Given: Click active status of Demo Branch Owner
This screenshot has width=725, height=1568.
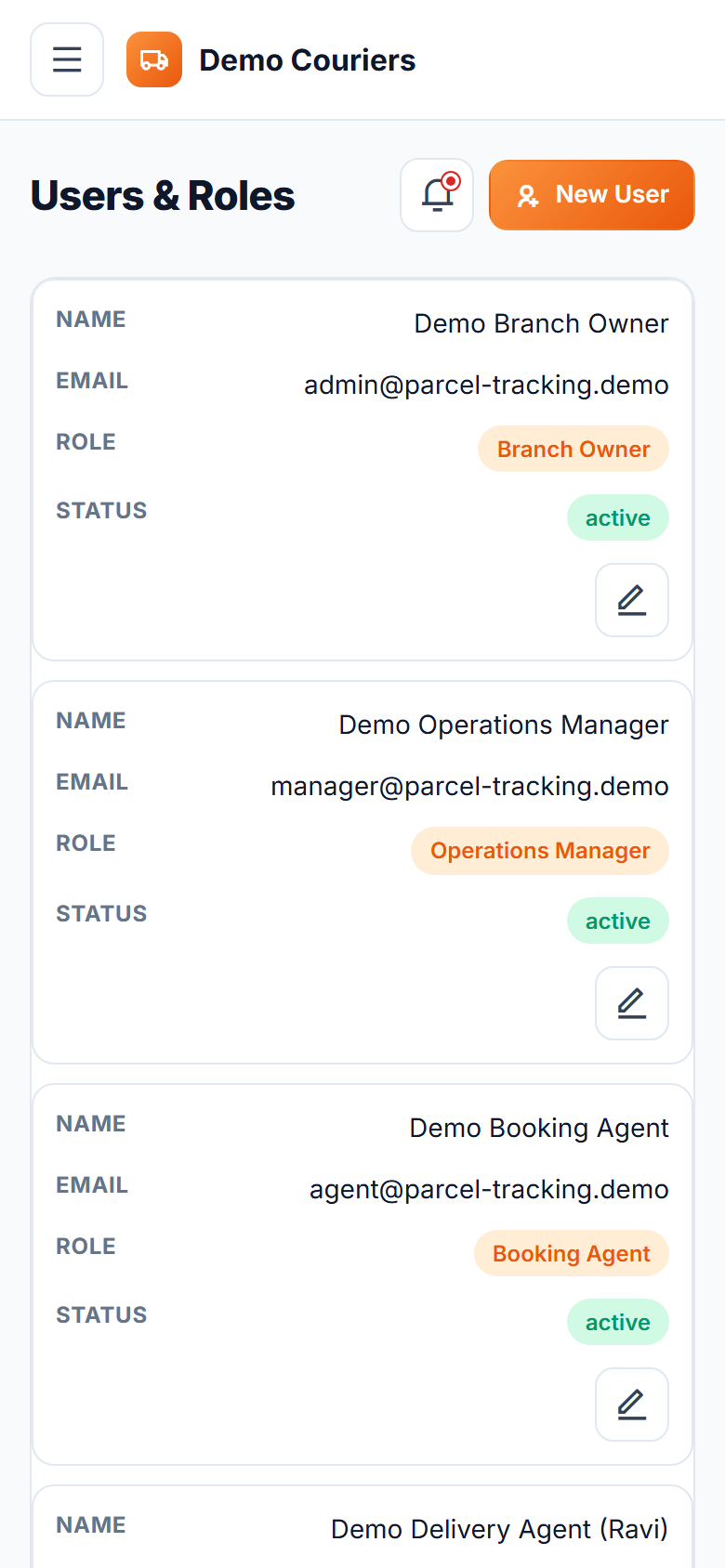Looking at the screenshot, I should coord(618,517).
